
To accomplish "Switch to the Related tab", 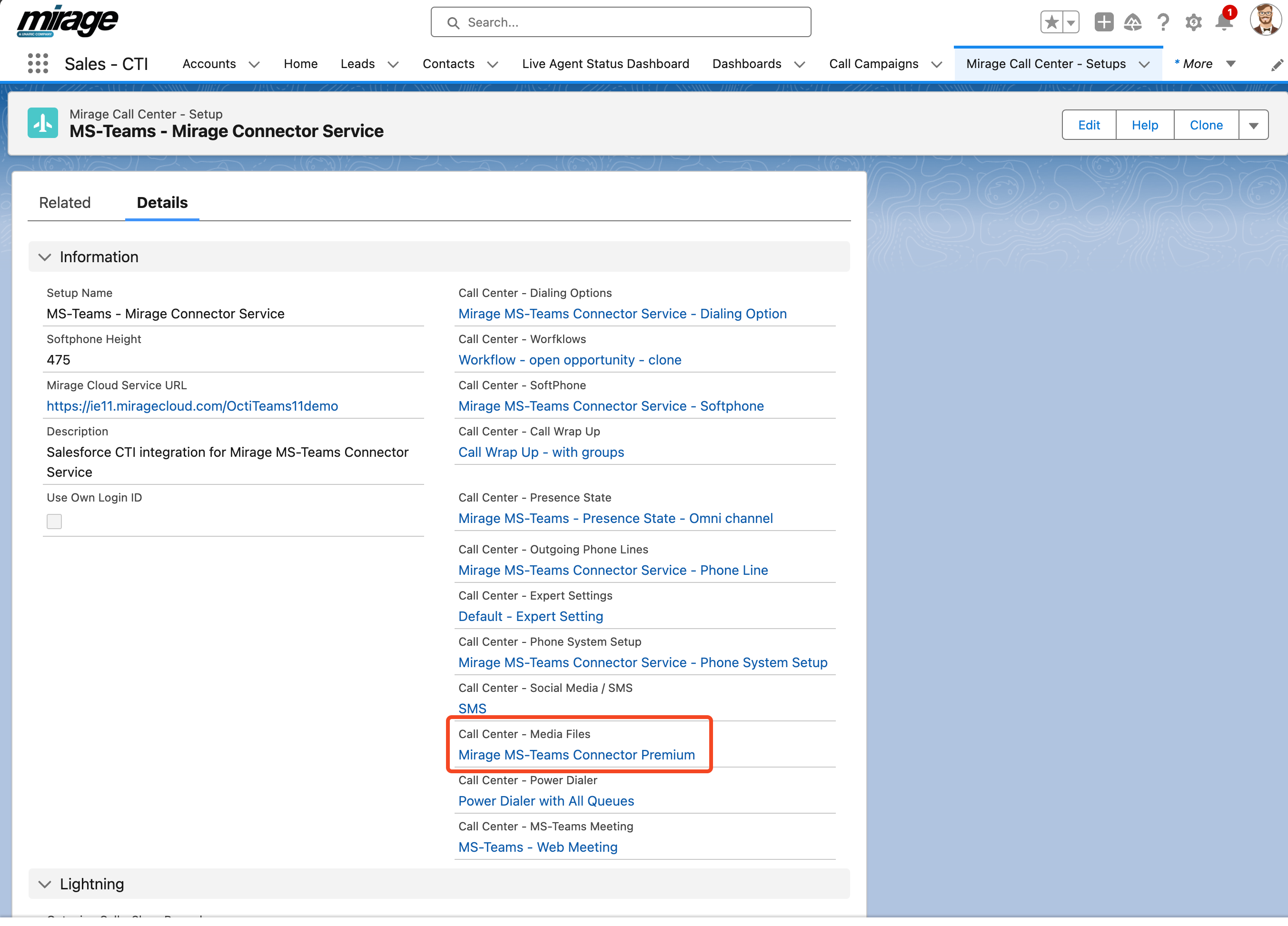I will (65, 202).
